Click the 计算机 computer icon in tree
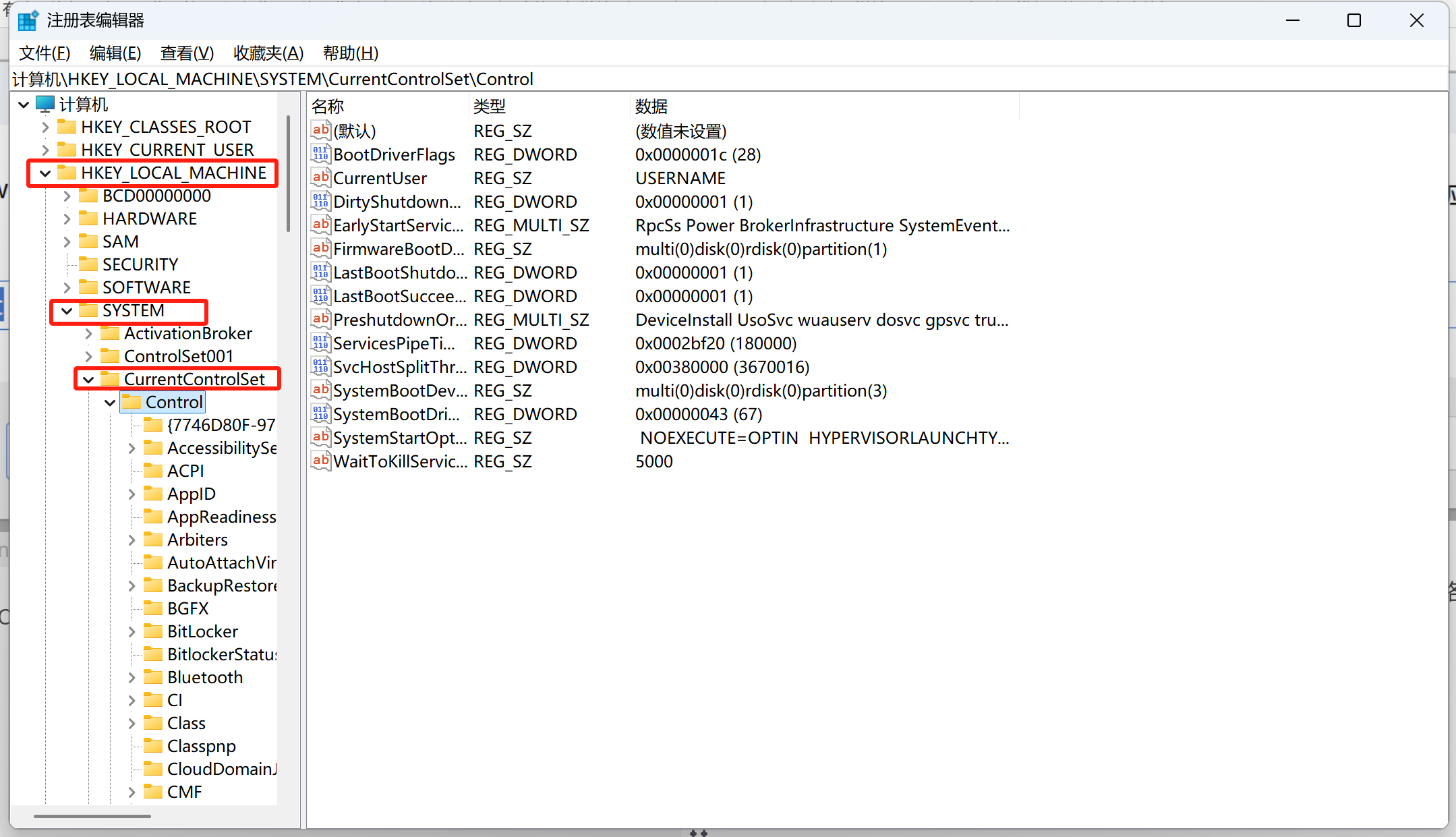The image size is (1456, 837). [45, 105]
